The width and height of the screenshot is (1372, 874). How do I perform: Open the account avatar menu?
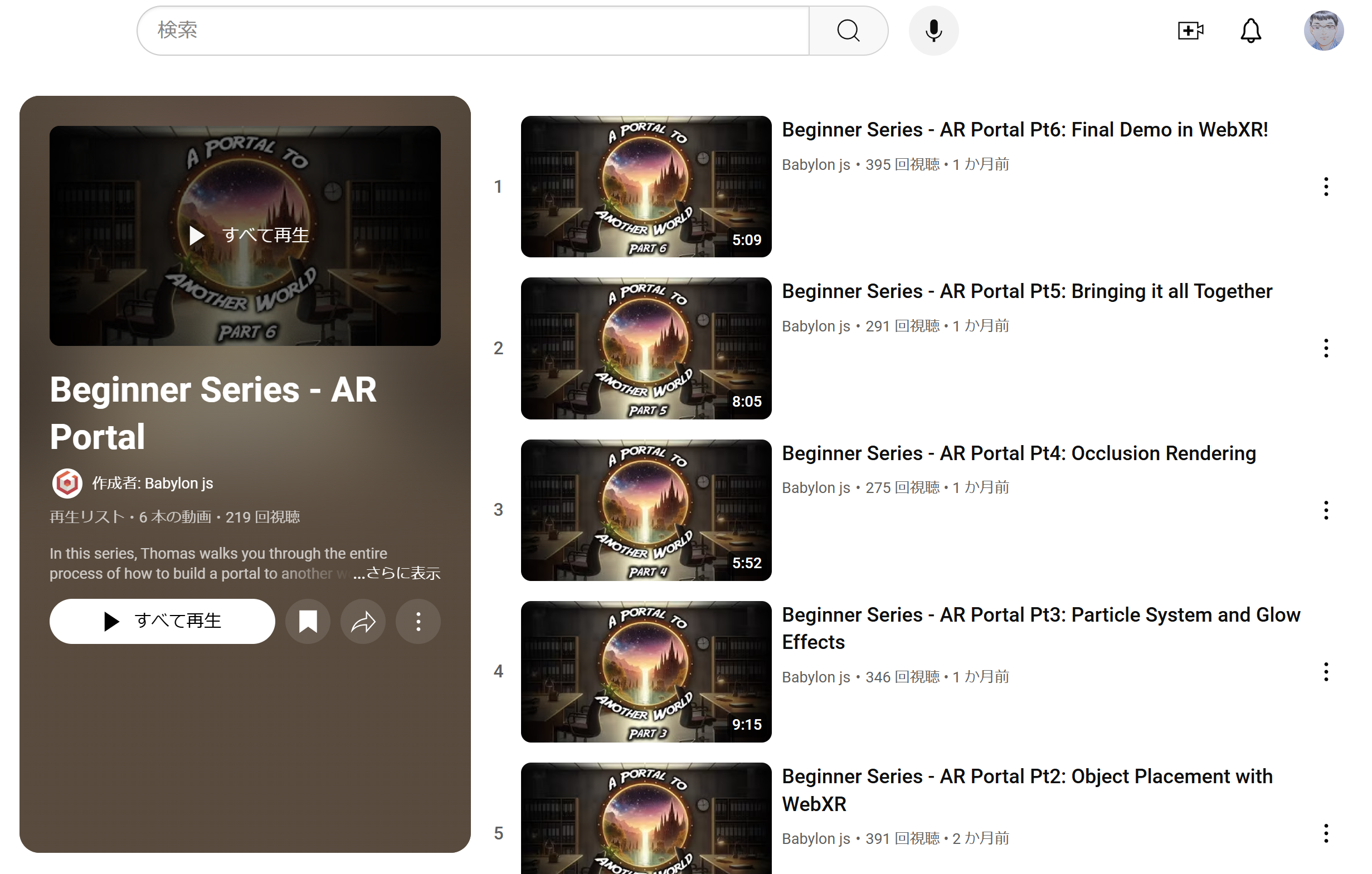[x=1322, y=31]
